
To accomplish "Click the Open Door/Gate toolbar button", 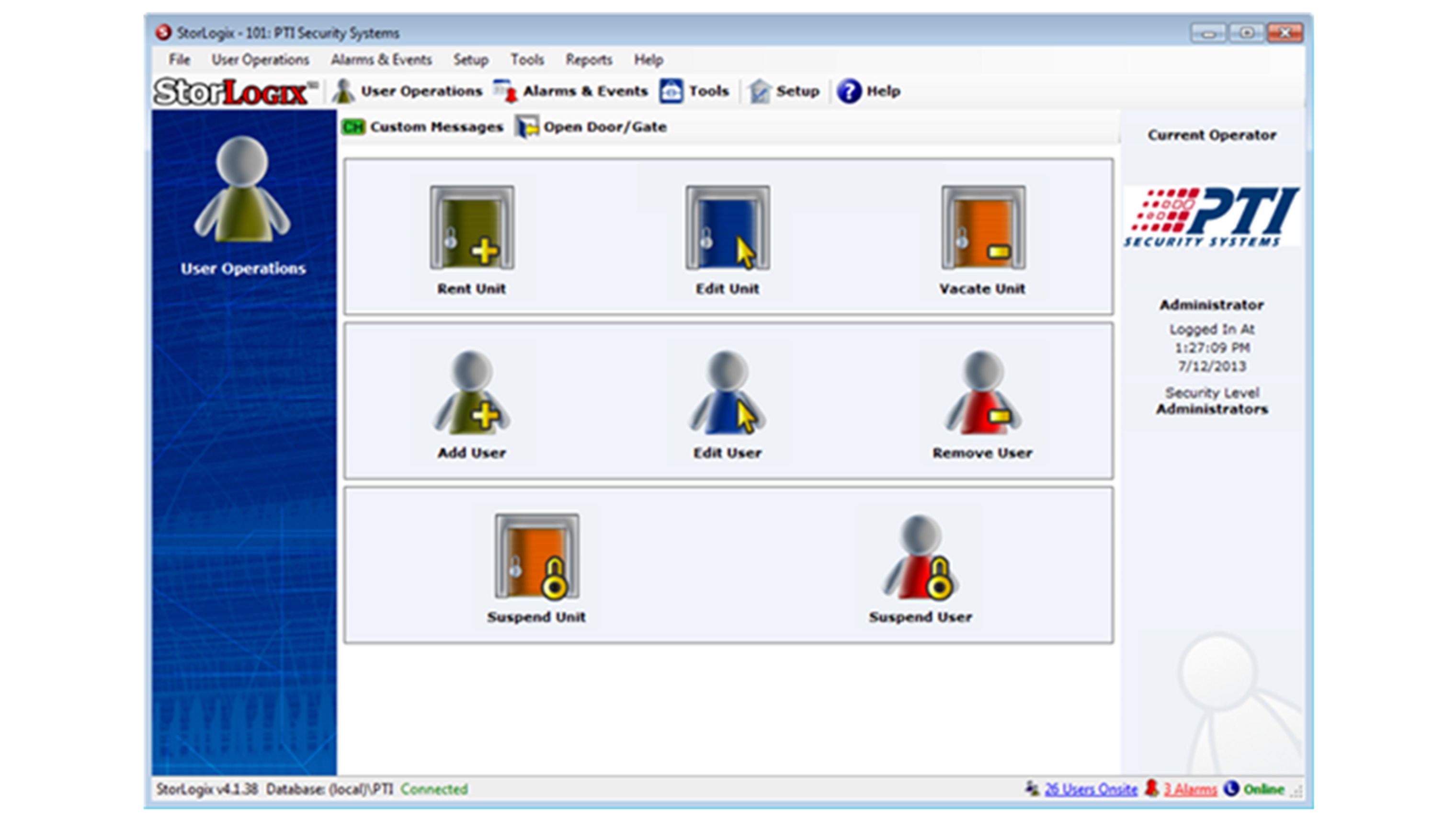I will 591,127.
